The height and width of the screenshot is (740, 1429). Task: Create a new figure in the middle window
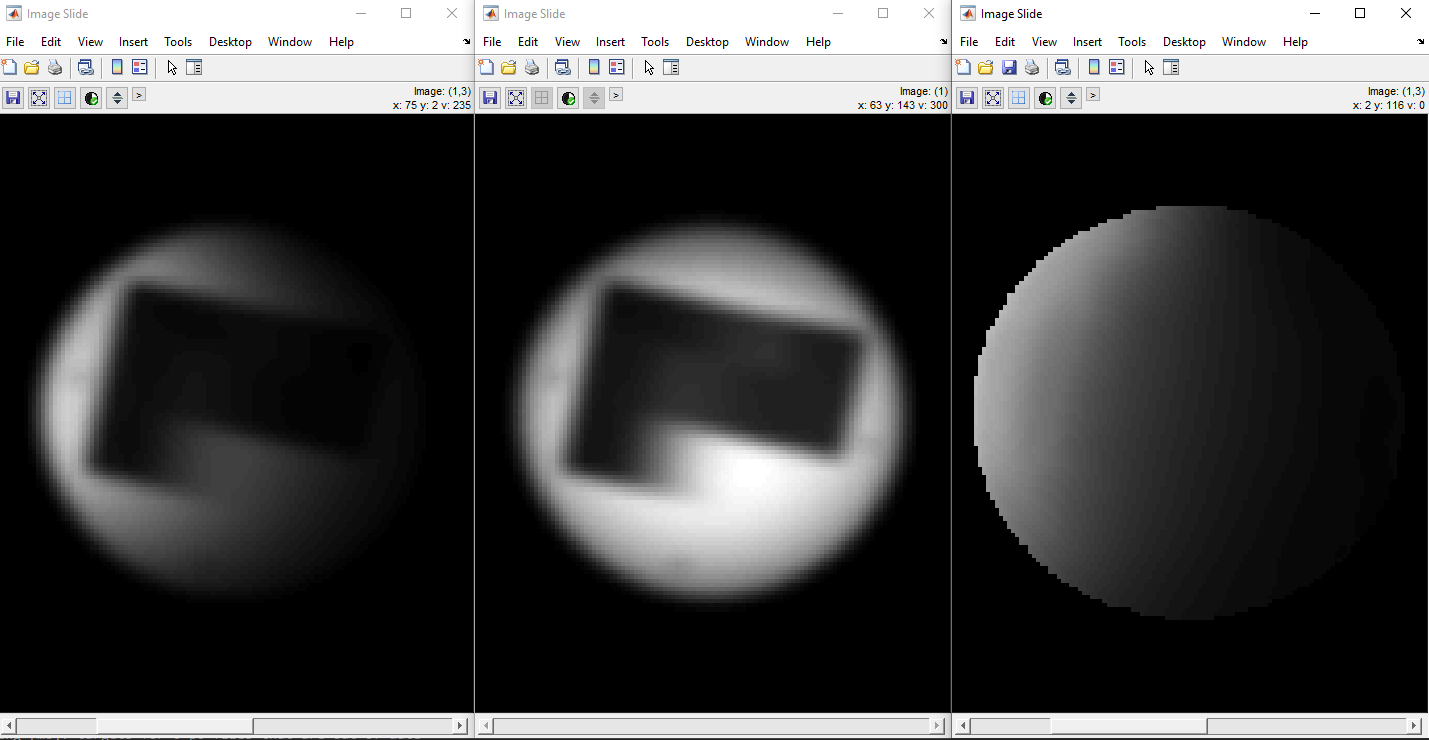coord(486,67)
